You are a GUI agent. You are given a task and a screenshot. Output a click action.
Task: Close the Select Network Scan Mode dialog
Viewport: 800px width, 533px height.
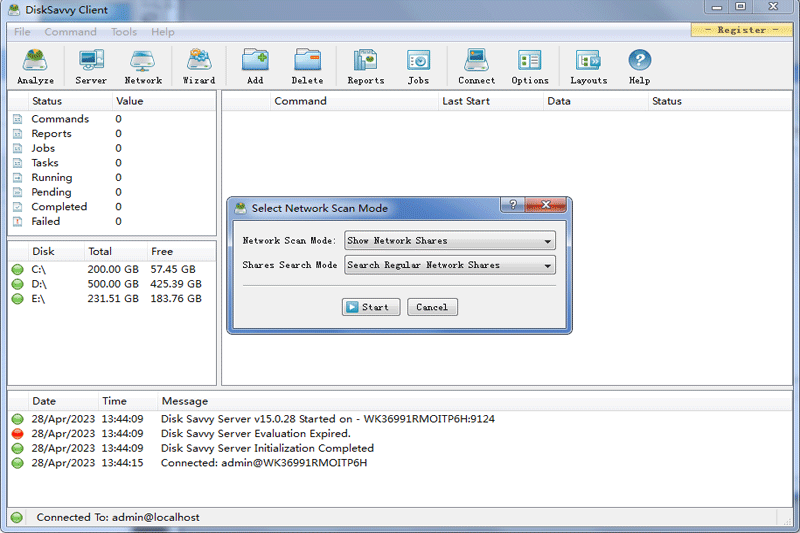(545, 205)
